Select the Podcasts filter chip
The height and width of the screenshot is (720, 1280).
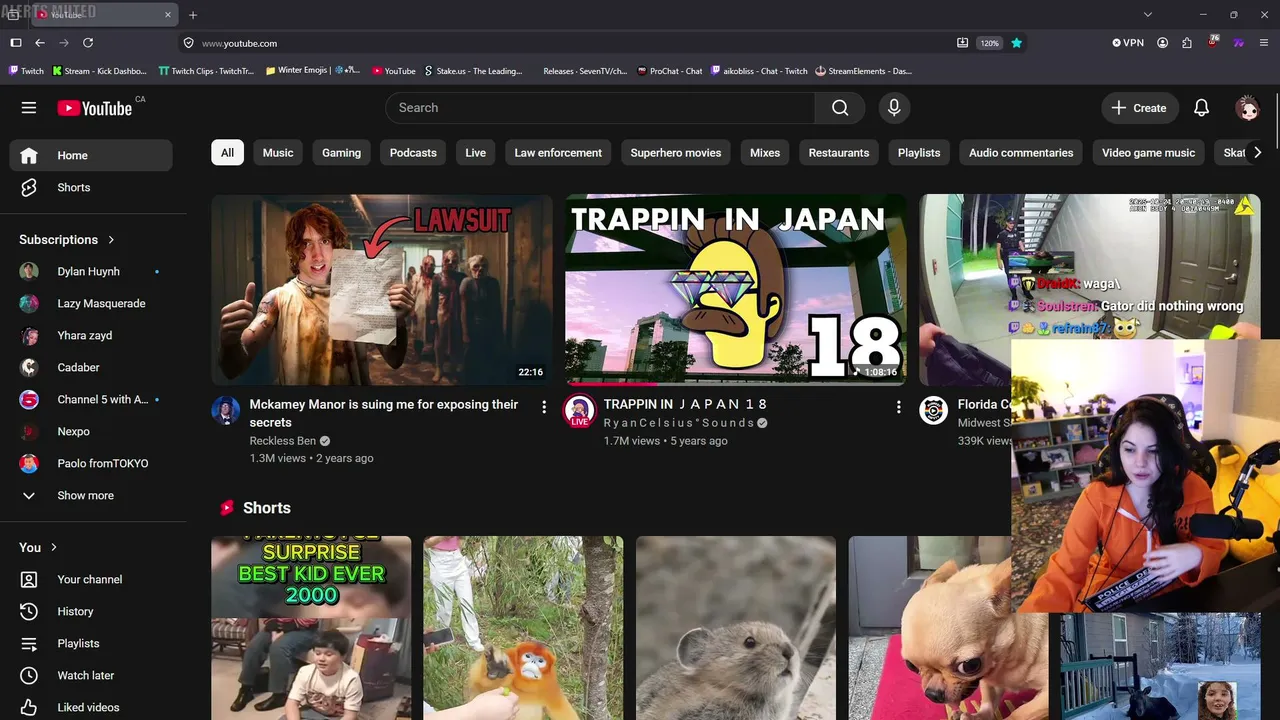[x=413, y=153]
